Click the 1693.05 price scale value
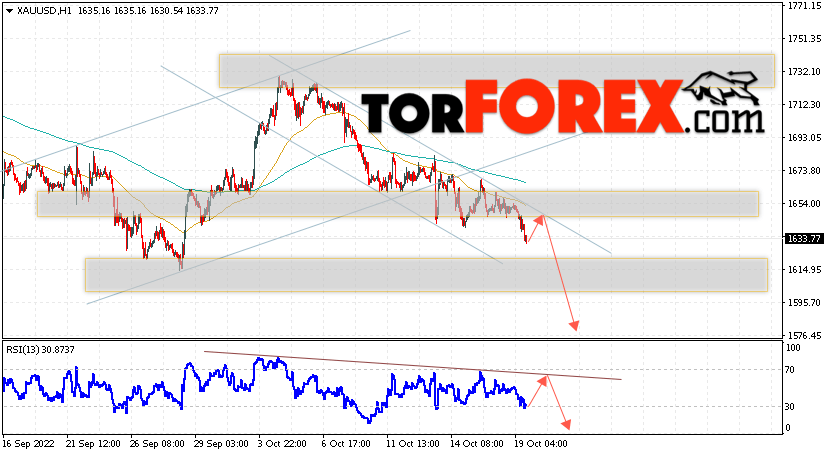This screenshot has height=455, width=828. (804, 138)
